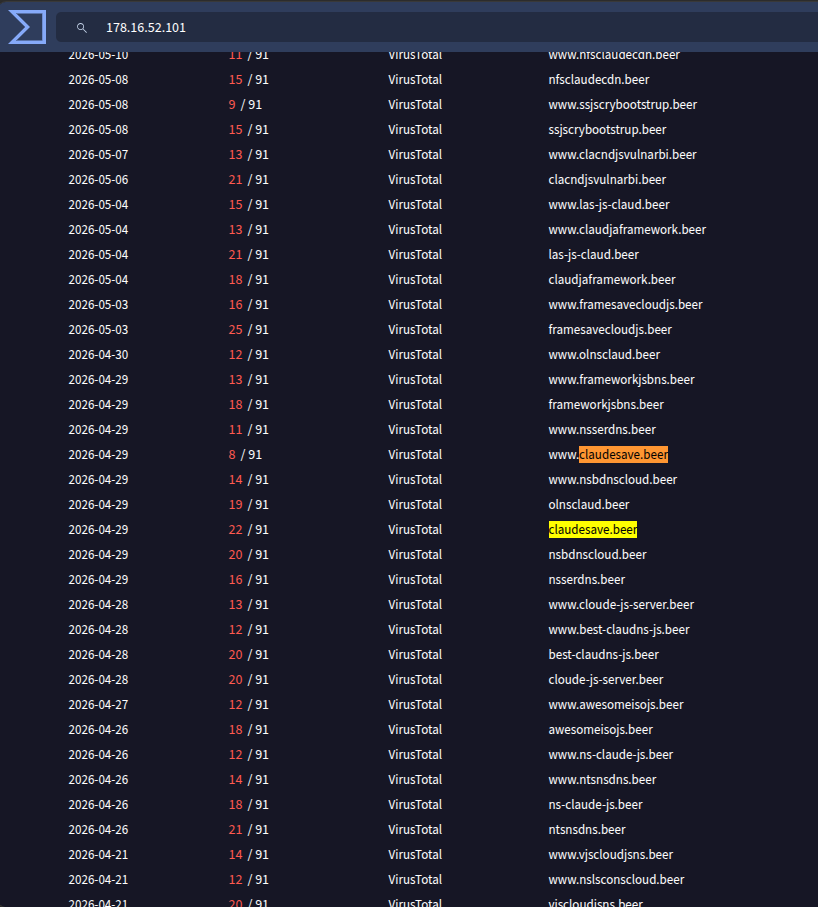The height and width of the screenshot is (907, 818).
Task: Open www.ssjscrybootstrup.beer entry
Action: coord(622,105)
